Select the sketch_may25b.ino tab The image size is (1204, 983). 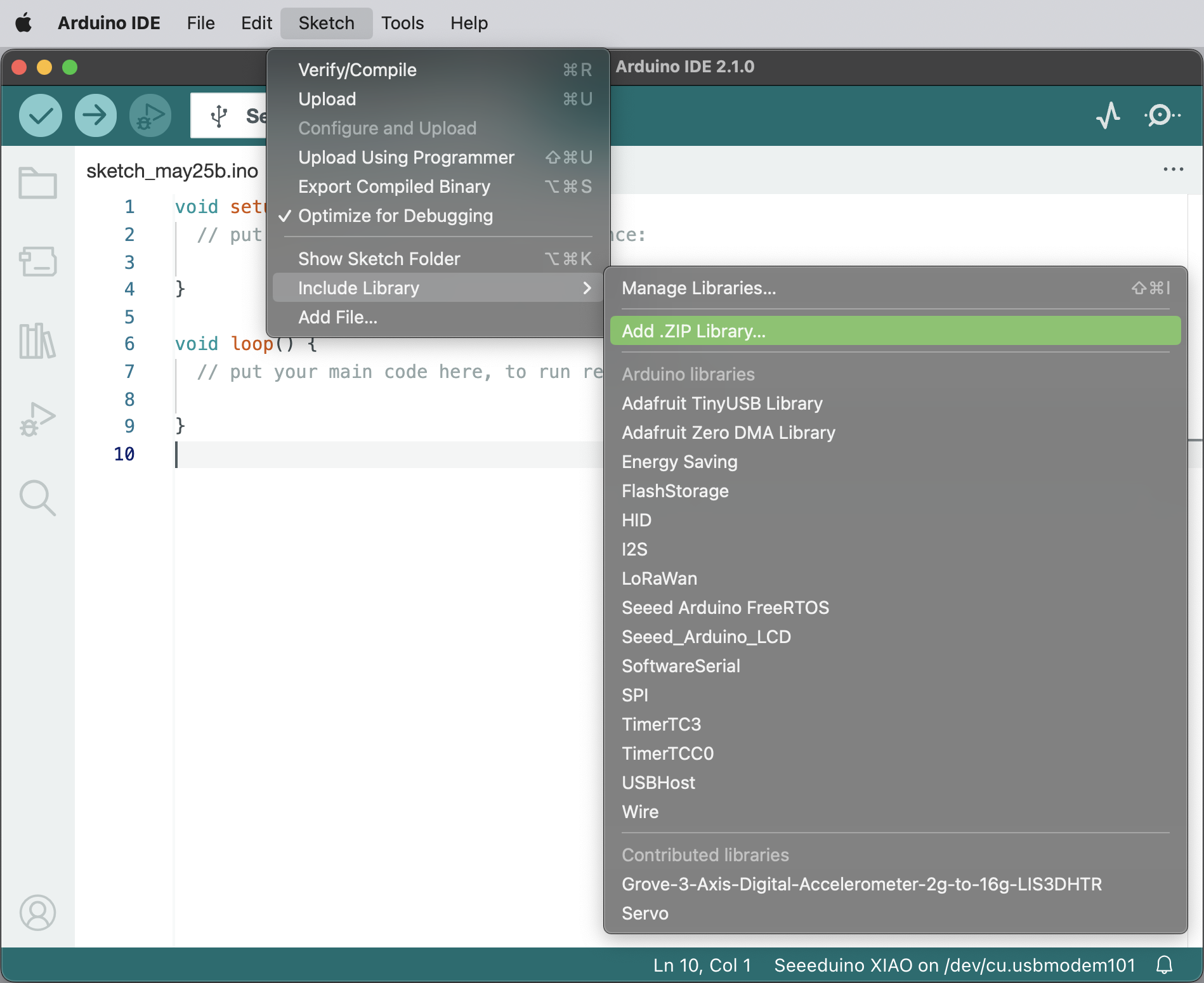click(172, 171)
